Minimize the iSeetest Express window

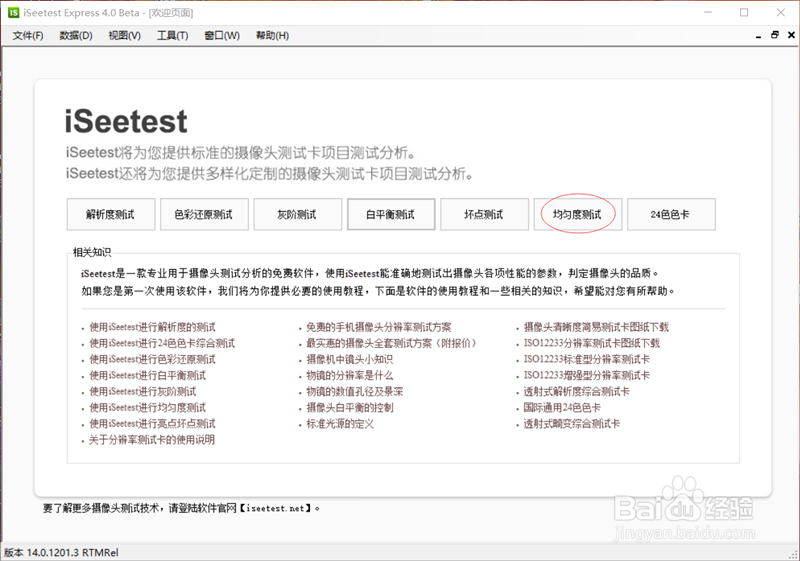pyautogui.click(x=708, y=13)
